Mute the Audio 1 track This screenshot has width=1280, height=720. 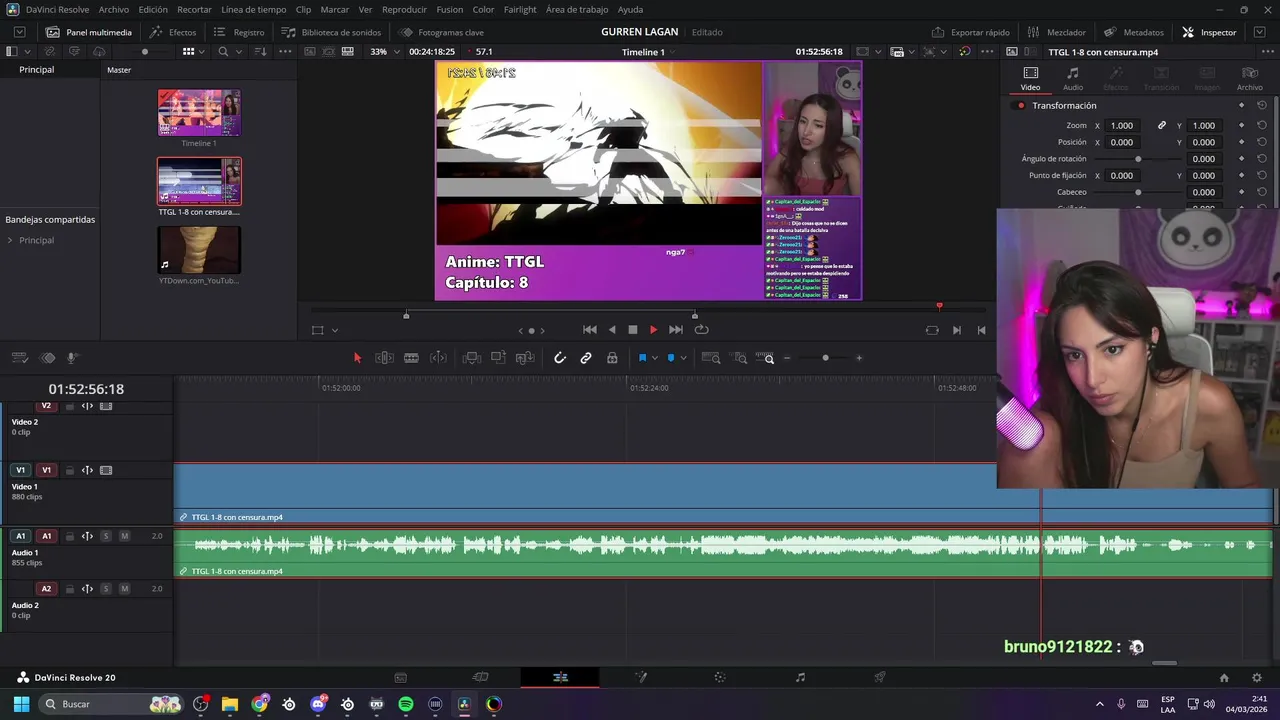(x=124, y=536)
